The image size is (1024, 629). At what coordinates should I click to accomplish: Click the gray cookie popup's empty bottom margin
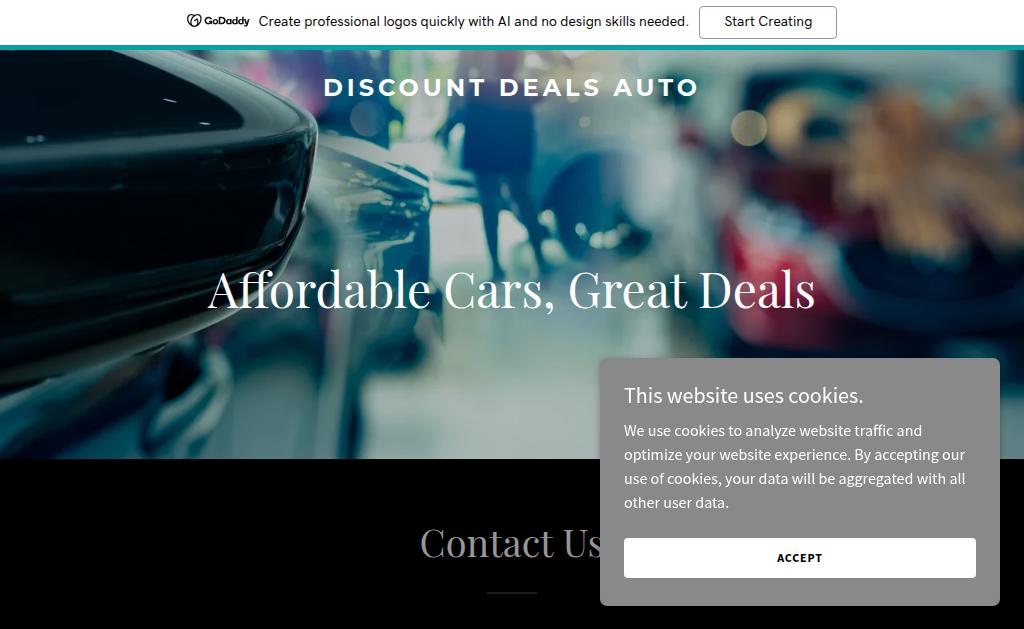[x=799, y=592]
